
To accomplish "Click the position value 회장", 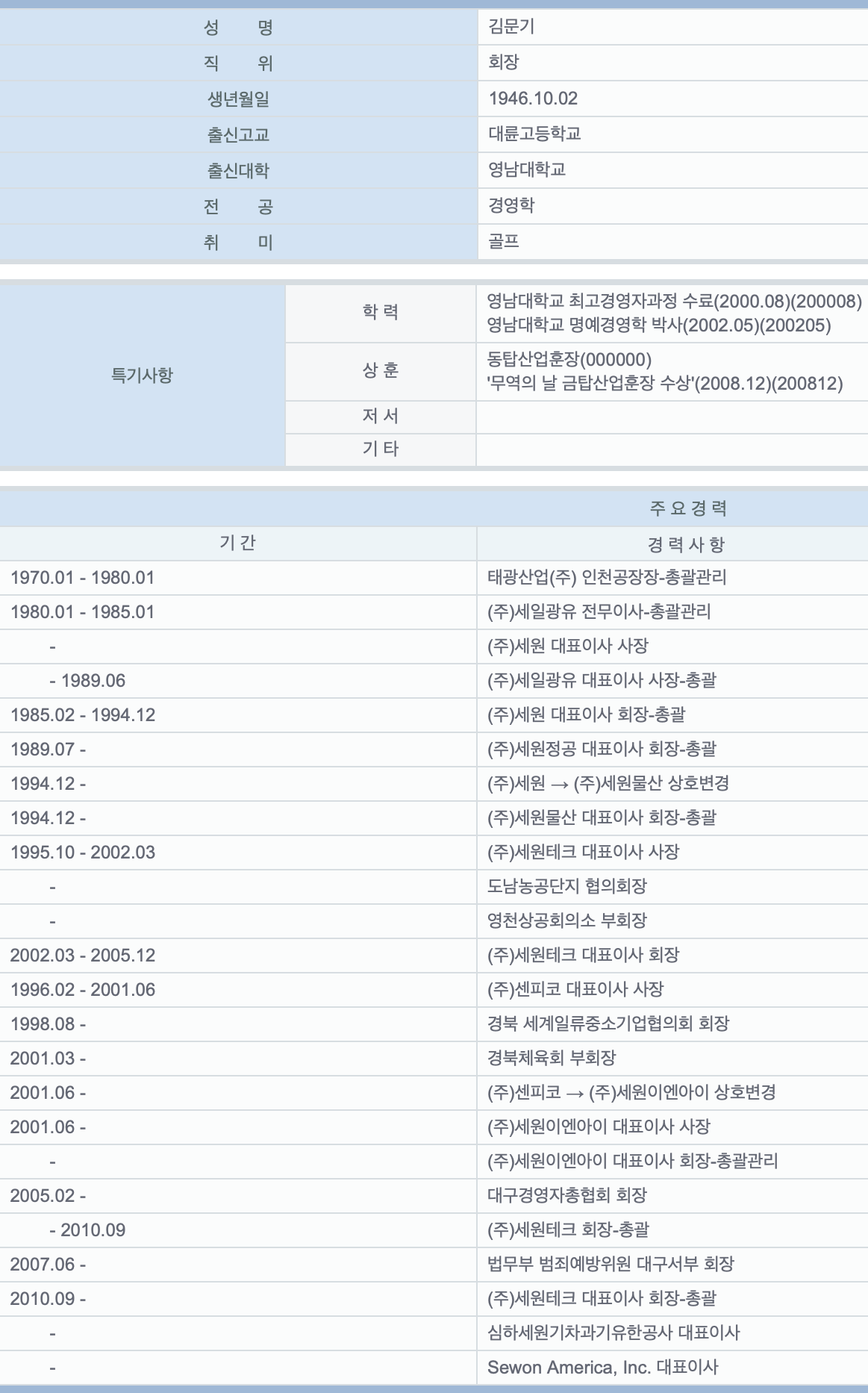I will tap(503, 62).
